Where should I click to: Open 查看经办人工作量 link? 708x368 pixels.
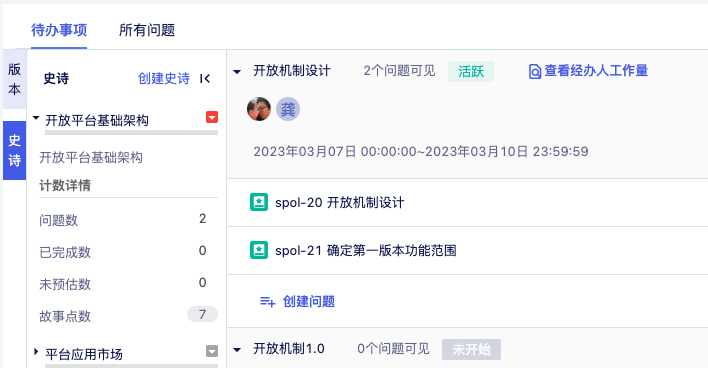(x=596, y=71)
